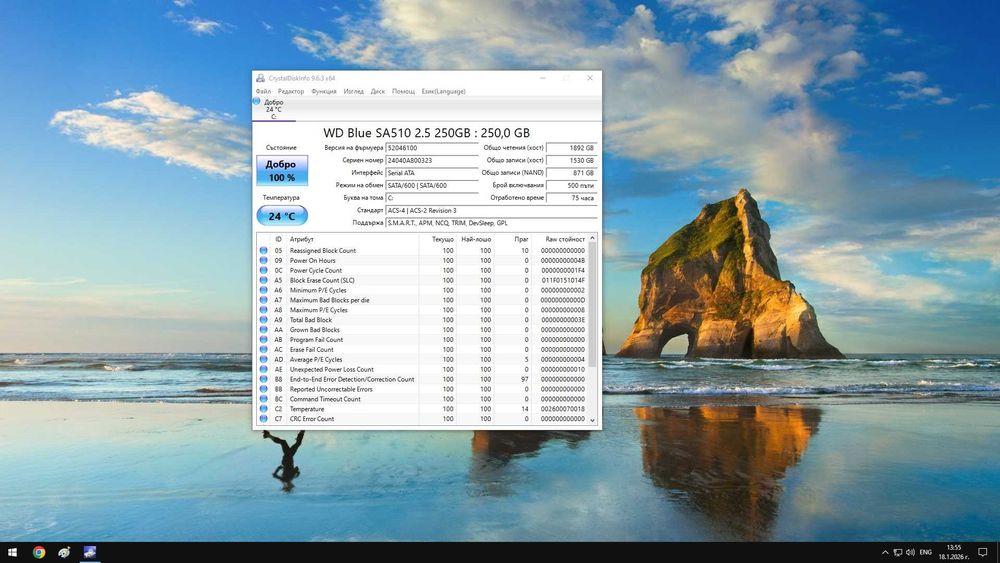The height and width of the screenshot is (563, 1000).
Task: Click the status orb beside Power On Hours
Action: point(263,260)
